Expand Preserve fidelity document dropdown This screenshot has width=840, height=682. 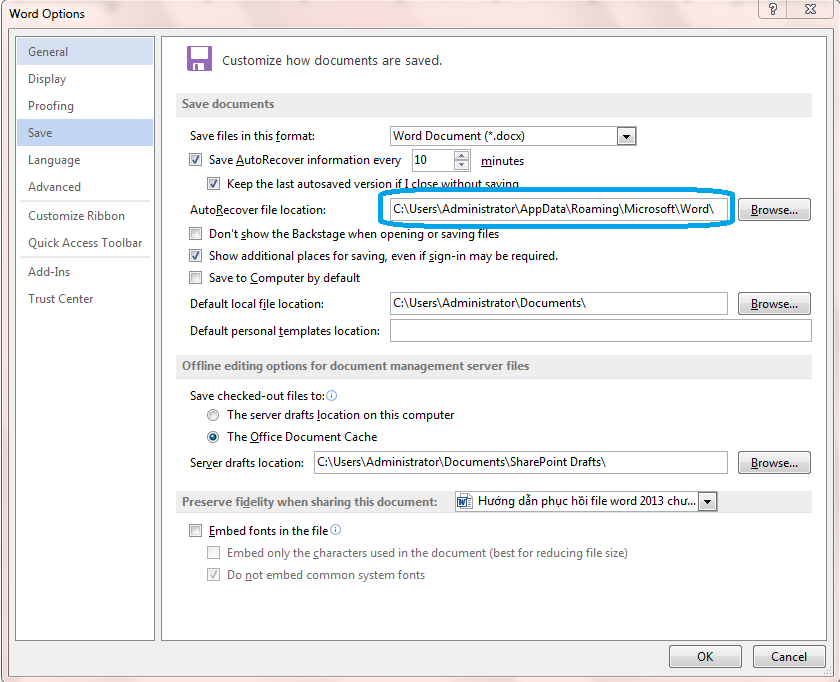[x=708, y=502]
